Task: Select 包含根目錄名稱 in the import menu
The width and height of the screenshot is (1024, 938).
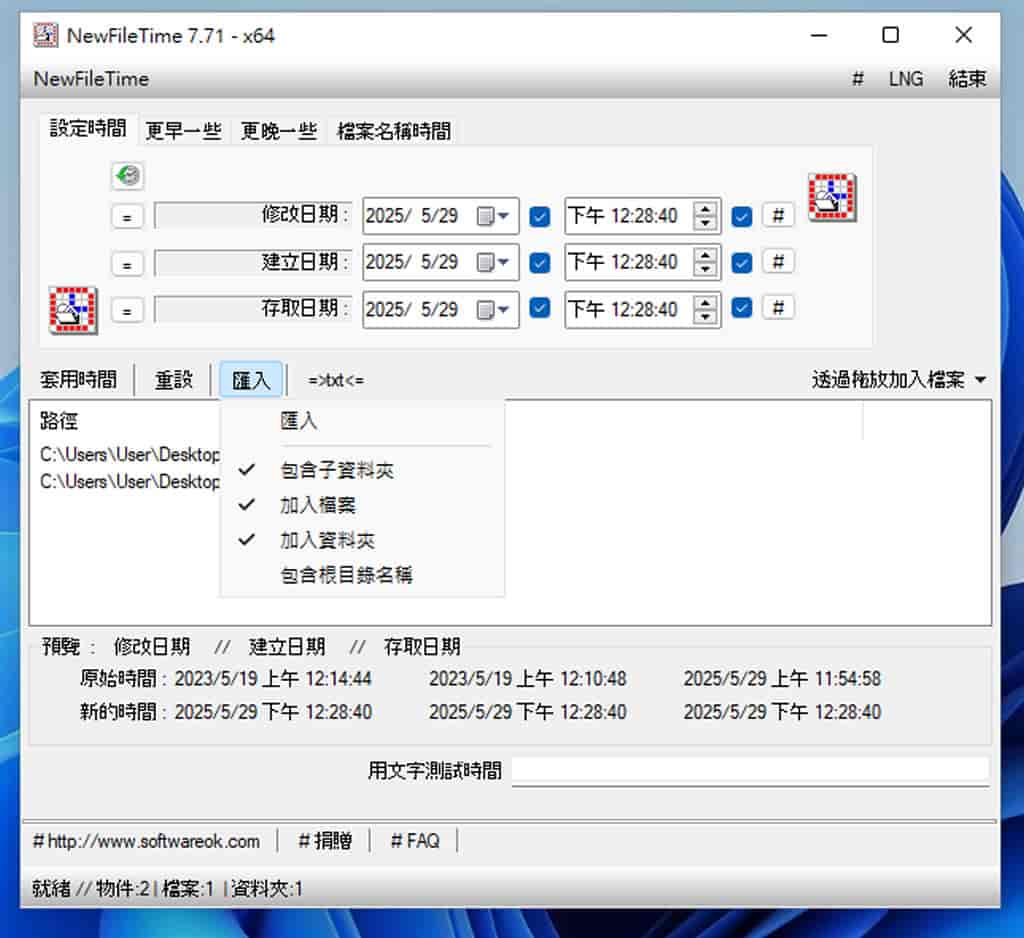Action: [346, 575]
